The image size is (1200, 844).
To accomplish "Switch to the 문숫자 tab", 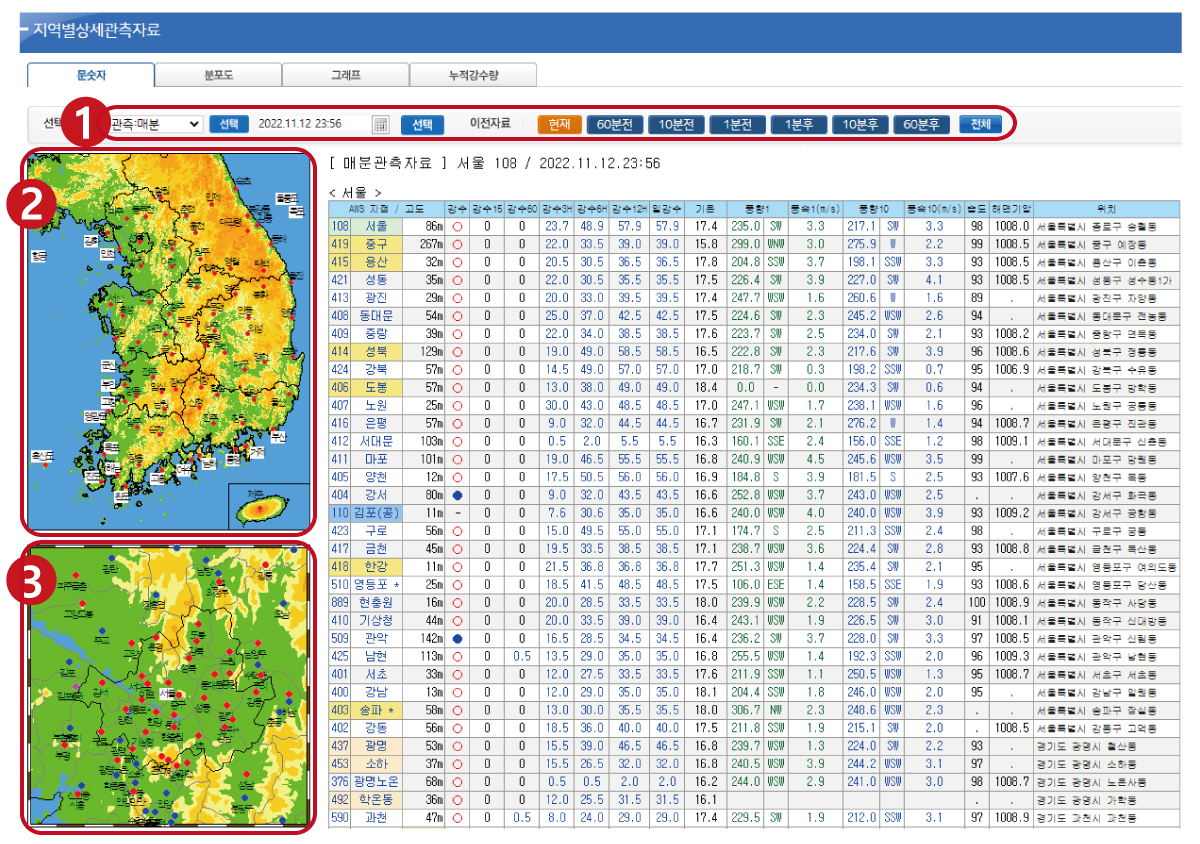I will tap(91, 75).
